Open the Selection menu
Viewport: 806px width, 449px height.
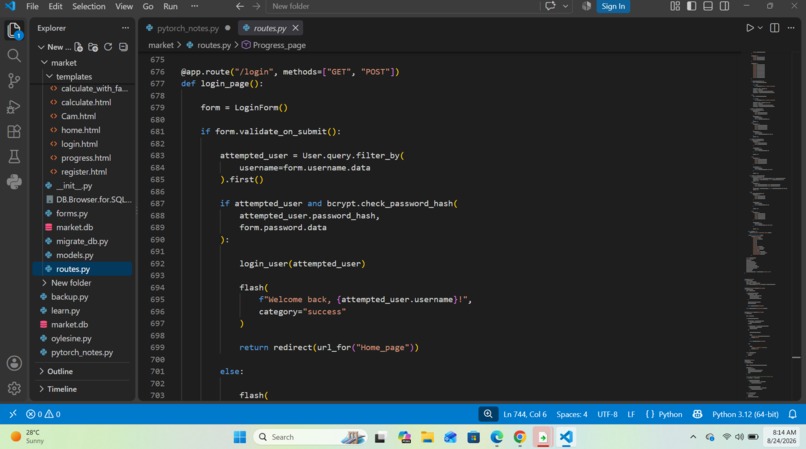click(88, 6)
